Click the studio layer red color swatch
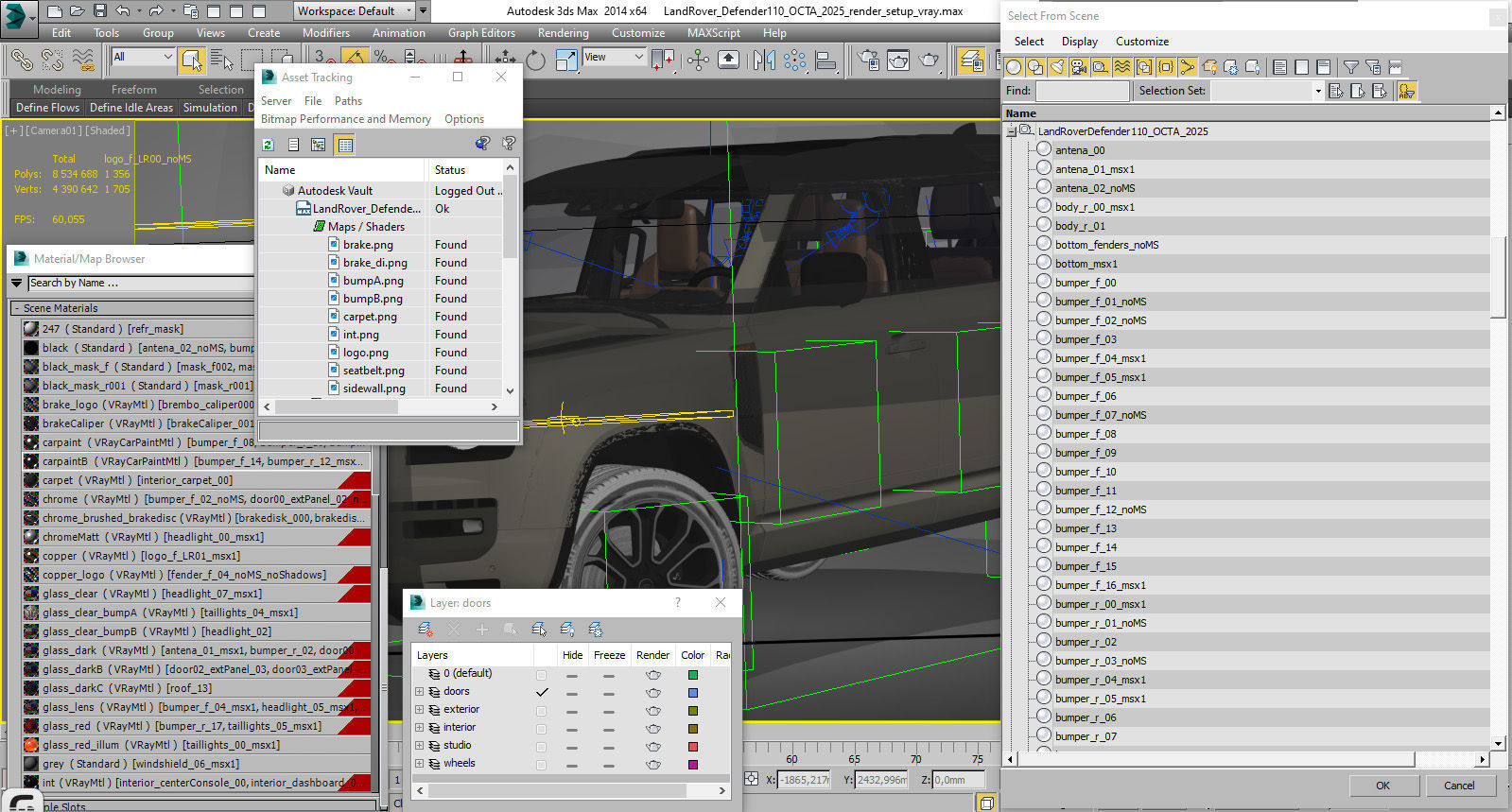The width and height of the screenshot is (1512, 812). click(693, 747)
